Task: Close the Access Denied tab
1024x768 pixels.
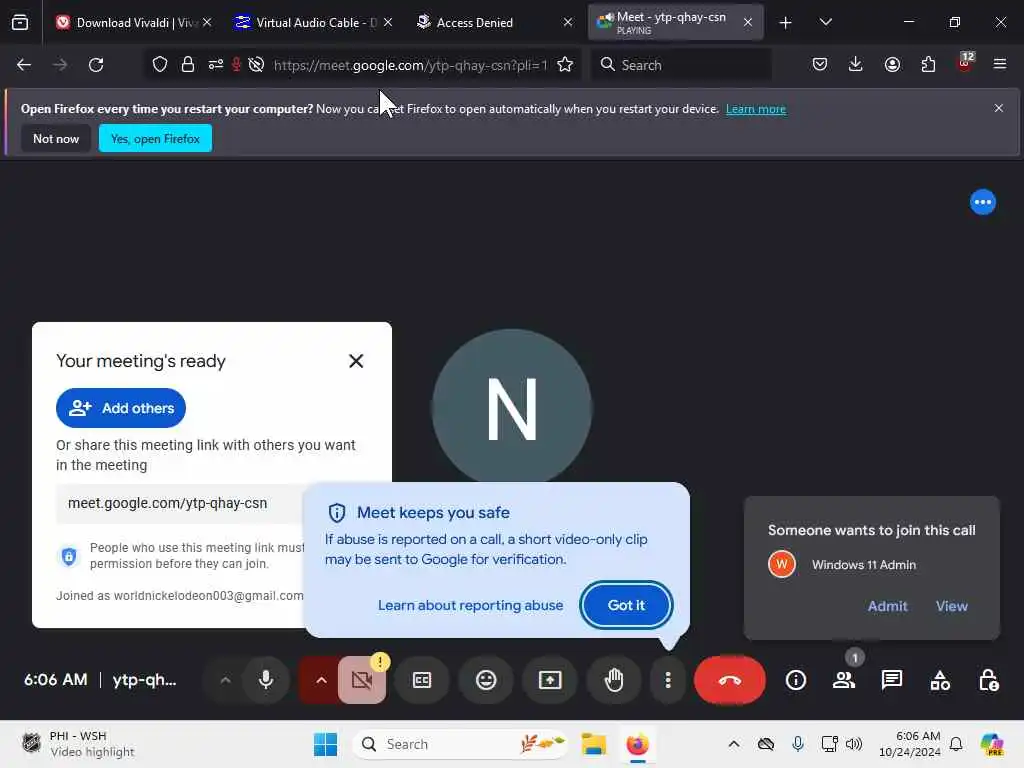Action: [568, 22]
